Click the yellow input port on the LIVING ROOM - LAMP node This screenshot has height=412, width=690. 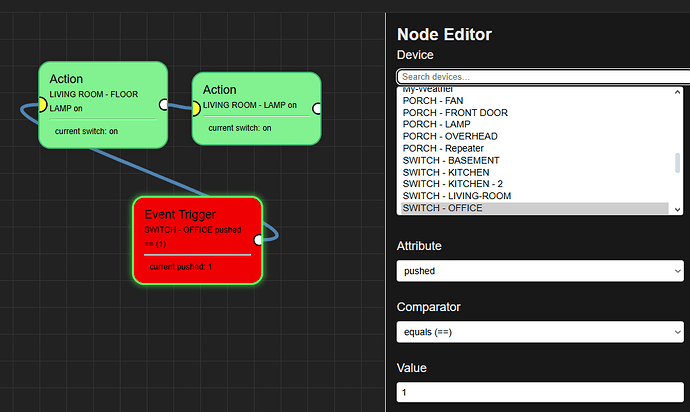click(195, 109)
